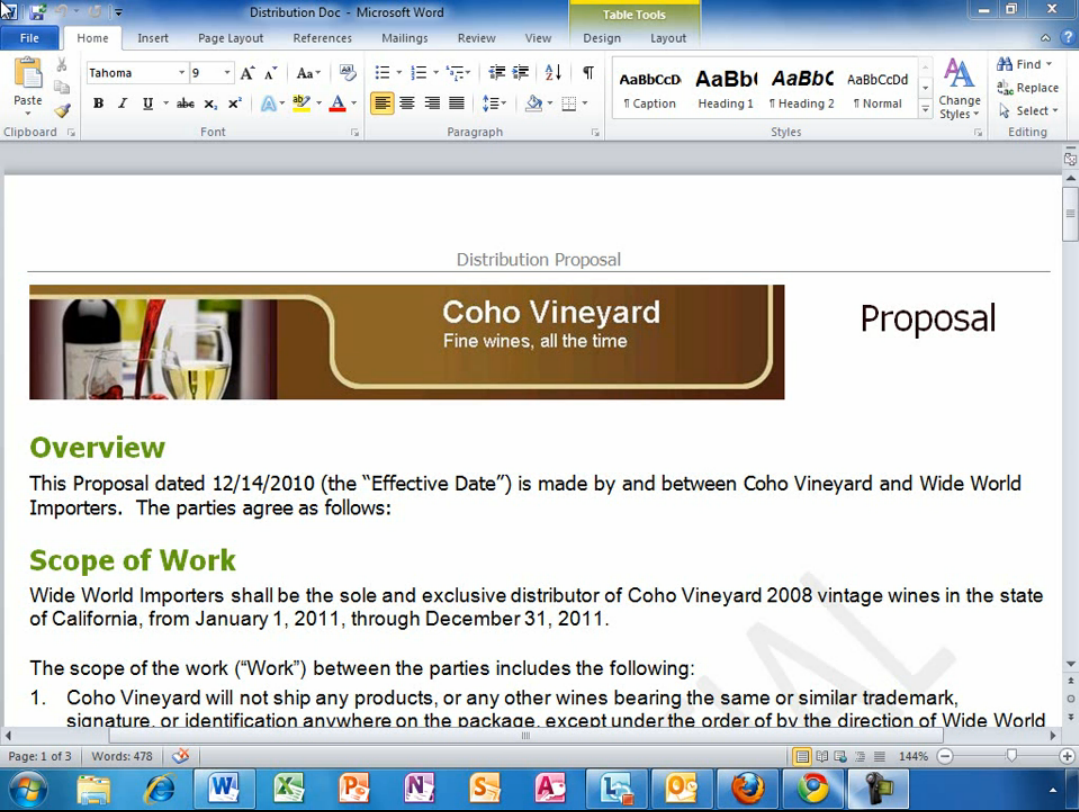Click the Select button in Editing
1079x812 pixels.
click(x=1028, y=111)
